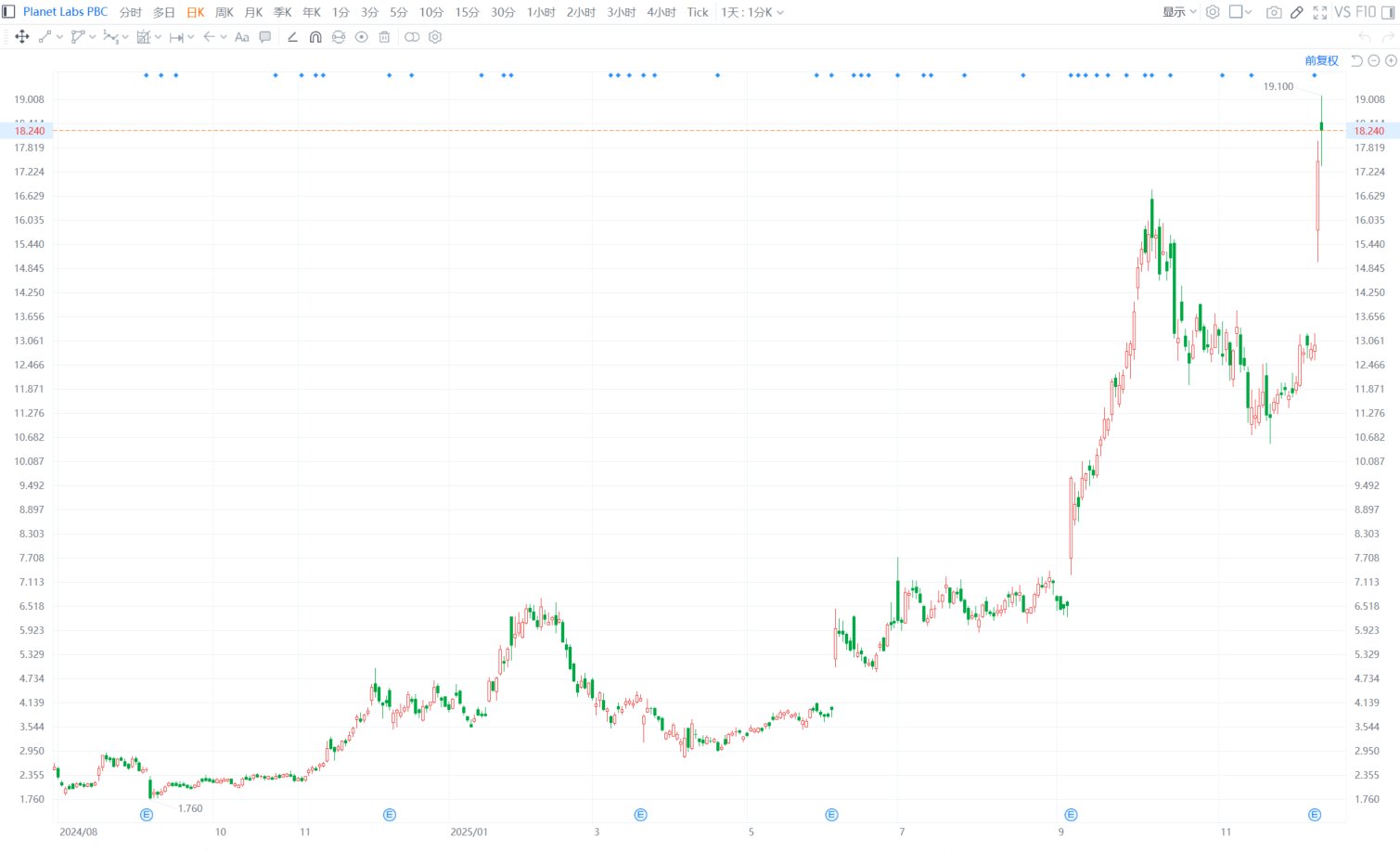Select the channel/polyline drawing tool
The image size is (1400, 851).
78,37
